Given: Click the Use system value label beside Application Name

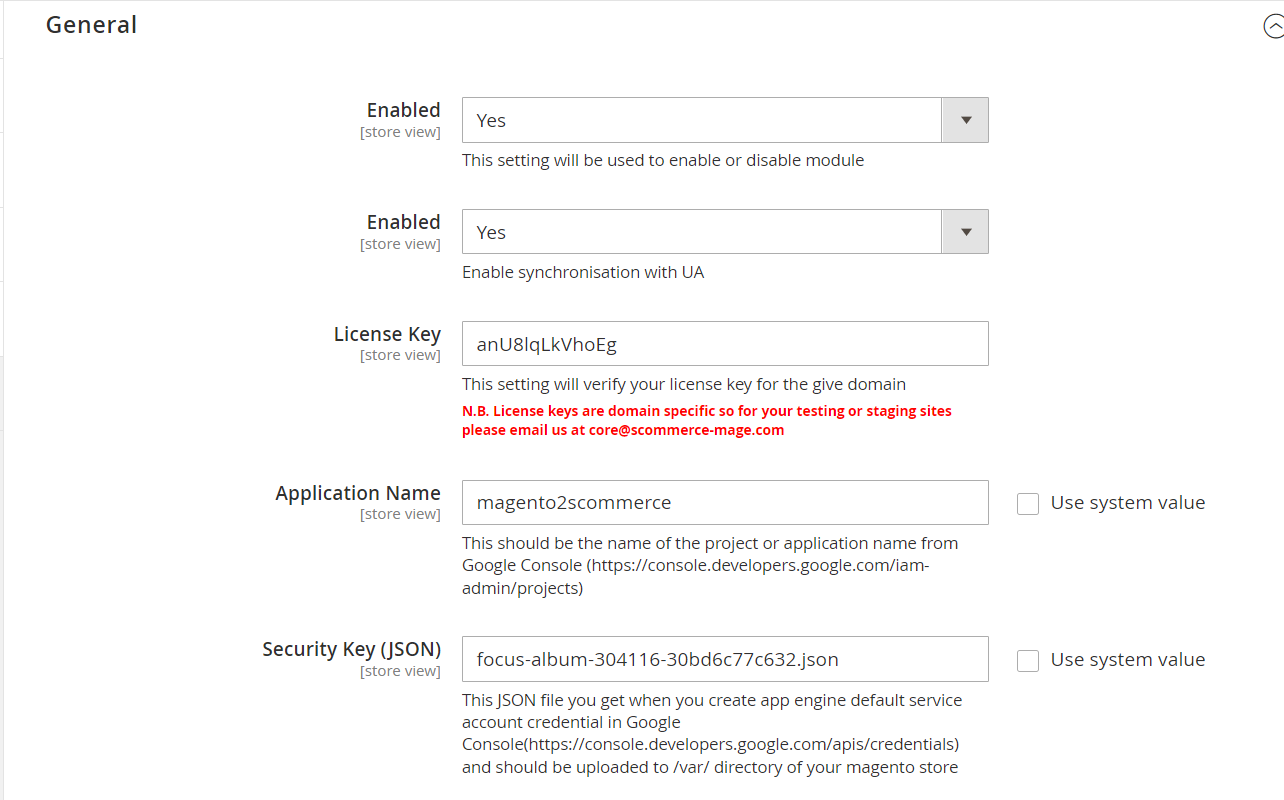Looking at the screenshot, I should point(1127,503).
